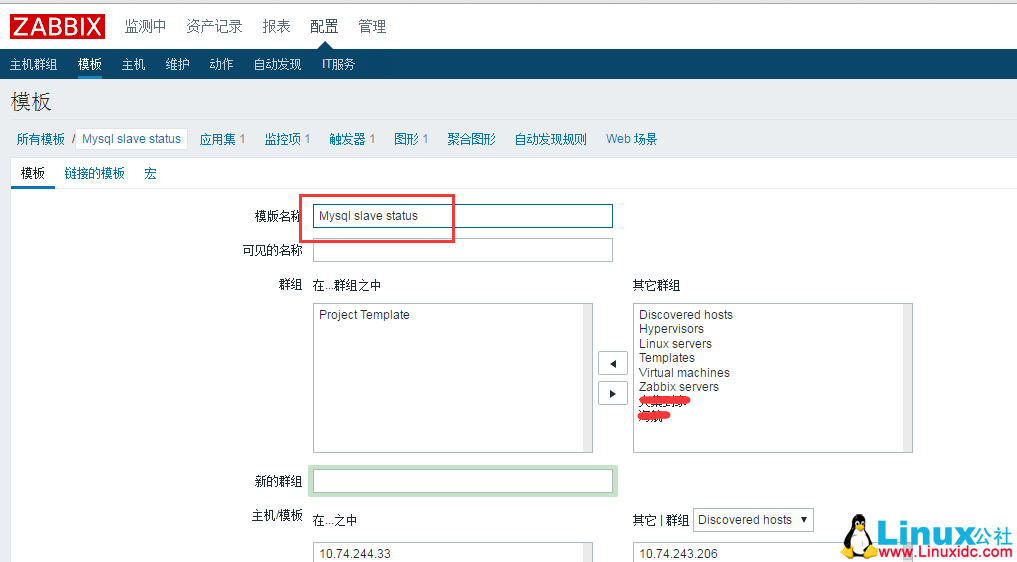Open the 报表 top menu
This screenshot has width=1017, height=562.
(276, 27)
